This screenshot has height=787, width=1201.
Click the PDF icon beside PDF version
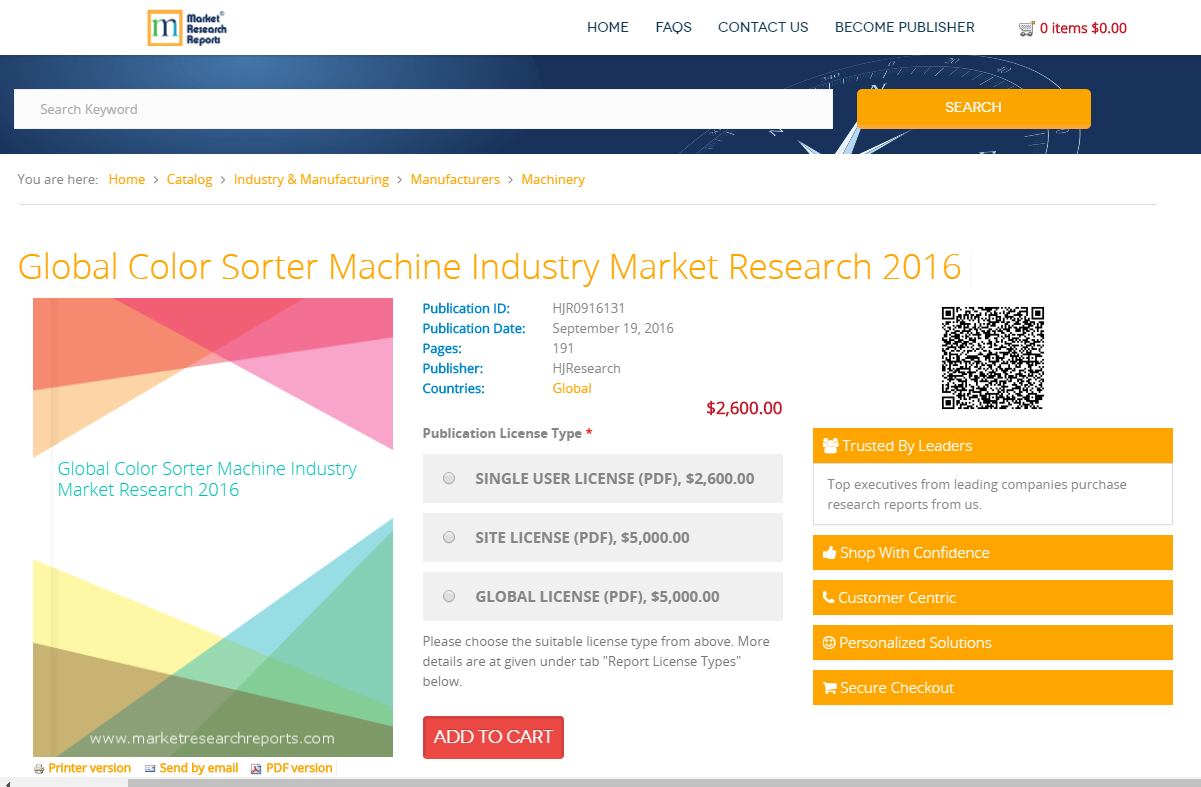click(256, 769)
